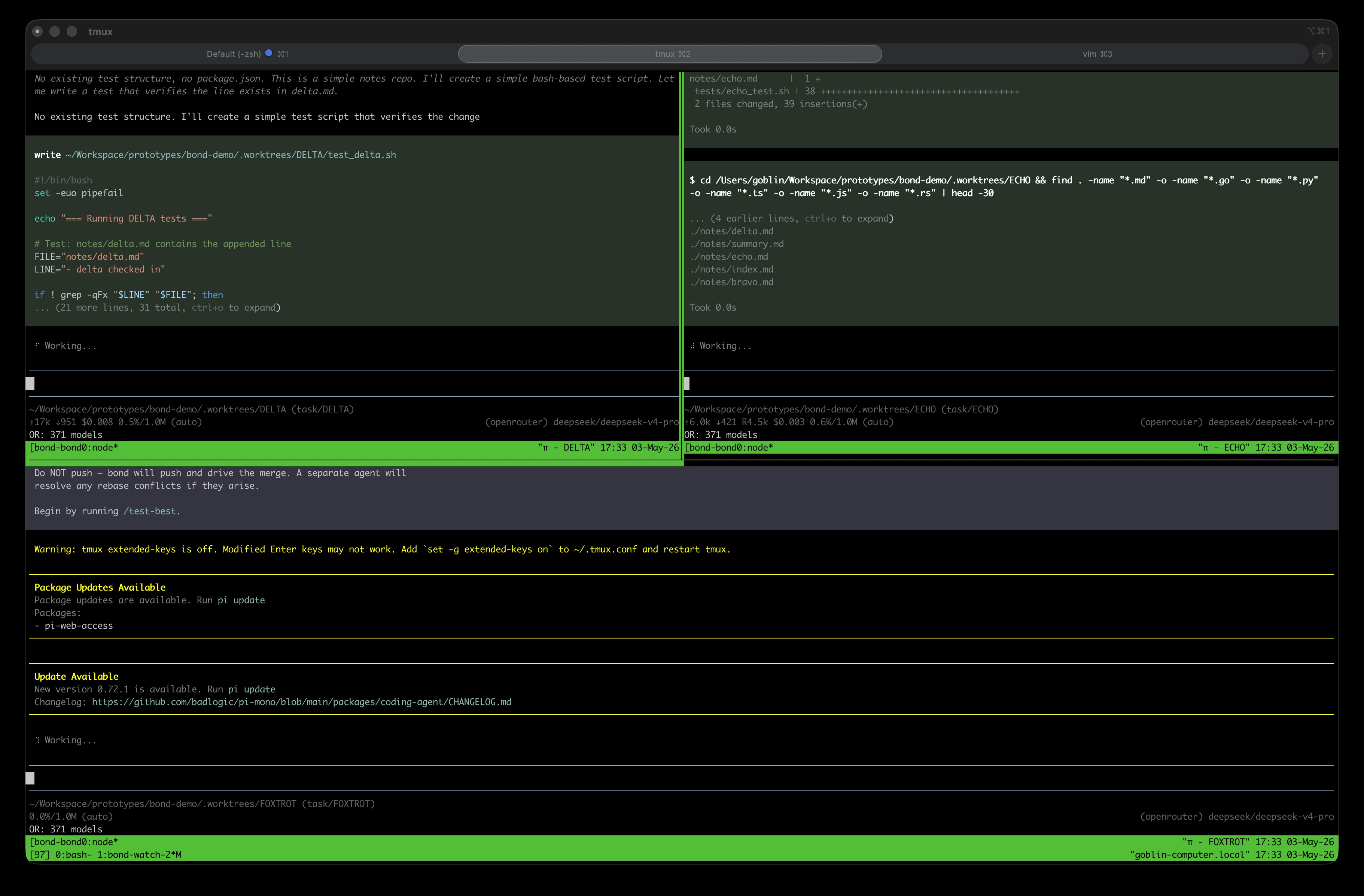Click the FOXTROT pane Working... status
This screenshot has width=1364, height=896.
pos(66,740)
